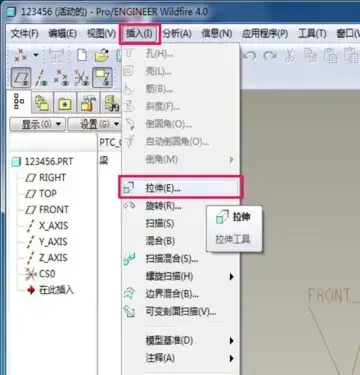Open the 视图(V) menu
Viewport: 360px width, 375px height.
pos(101,33)
